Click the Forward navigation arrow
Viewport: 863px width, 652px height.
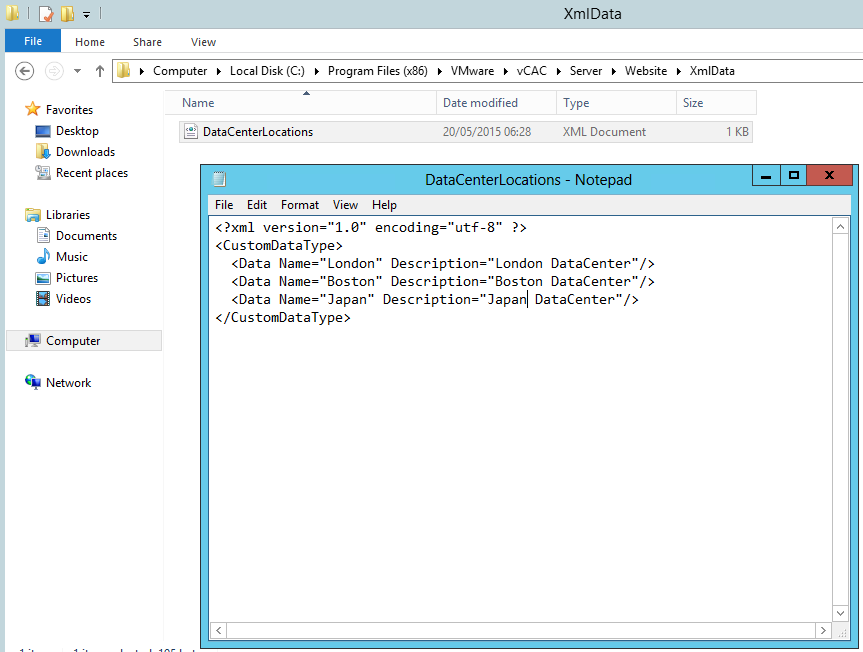[54, 71]
